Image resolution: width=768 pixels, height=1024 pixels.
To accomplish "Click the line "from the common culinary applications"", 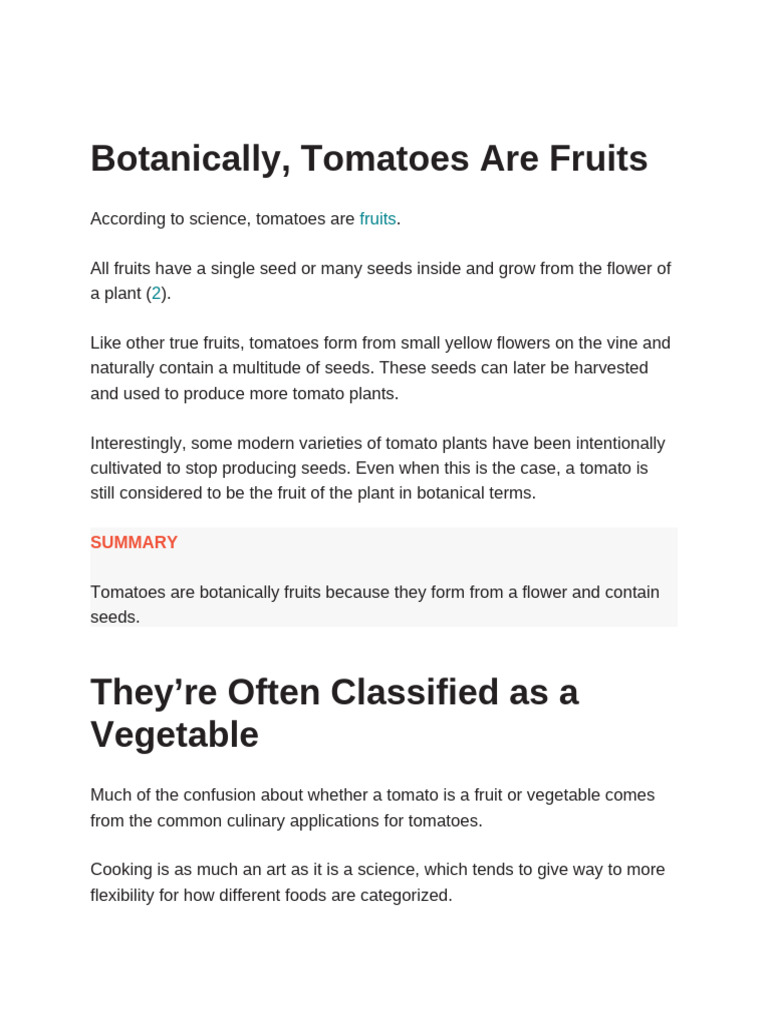I will pos(286,820).
